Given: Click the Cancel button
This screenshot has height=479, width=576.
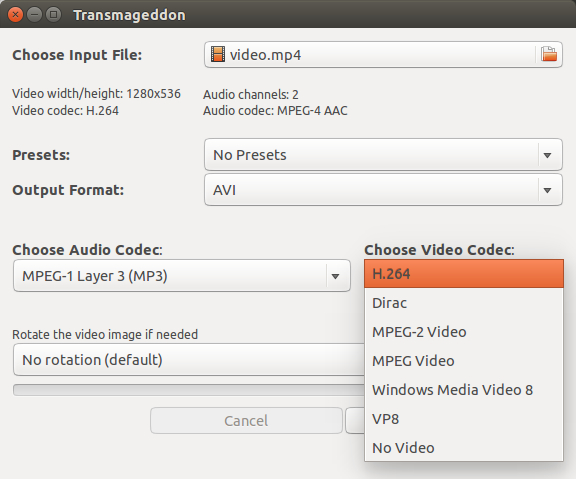Looking at the screenshot, I should click(246, 421).
